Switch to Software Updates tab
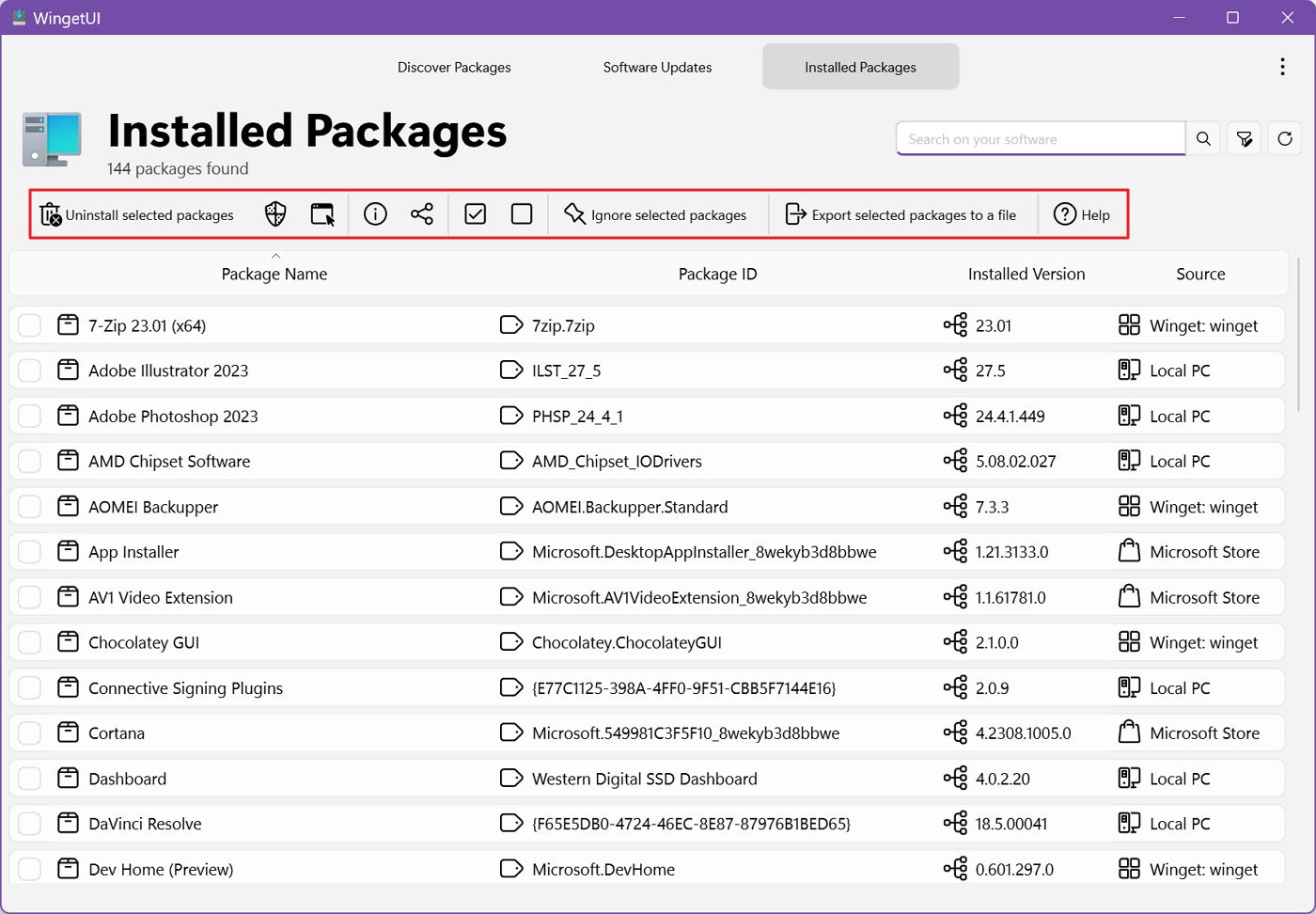Screen dimensions: 1316x914 point(657,67)
